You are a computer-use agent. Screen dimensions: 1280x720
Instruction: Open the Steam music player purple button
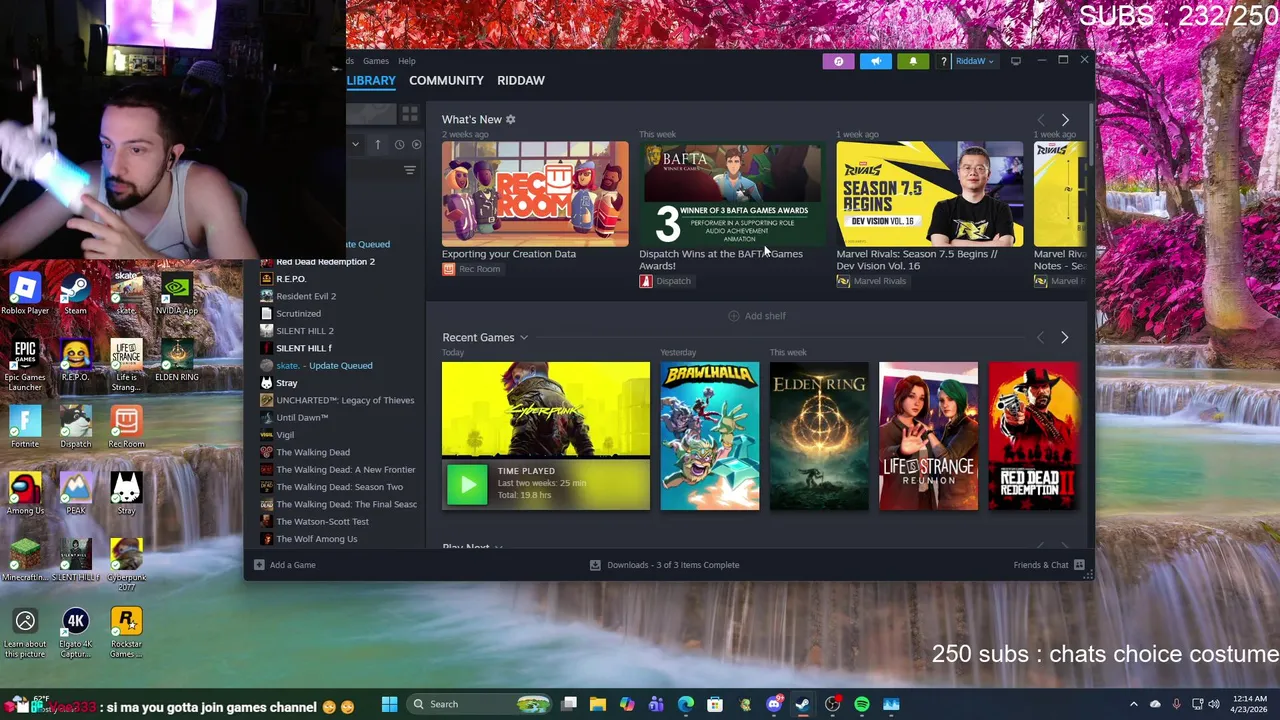[838, 61]
